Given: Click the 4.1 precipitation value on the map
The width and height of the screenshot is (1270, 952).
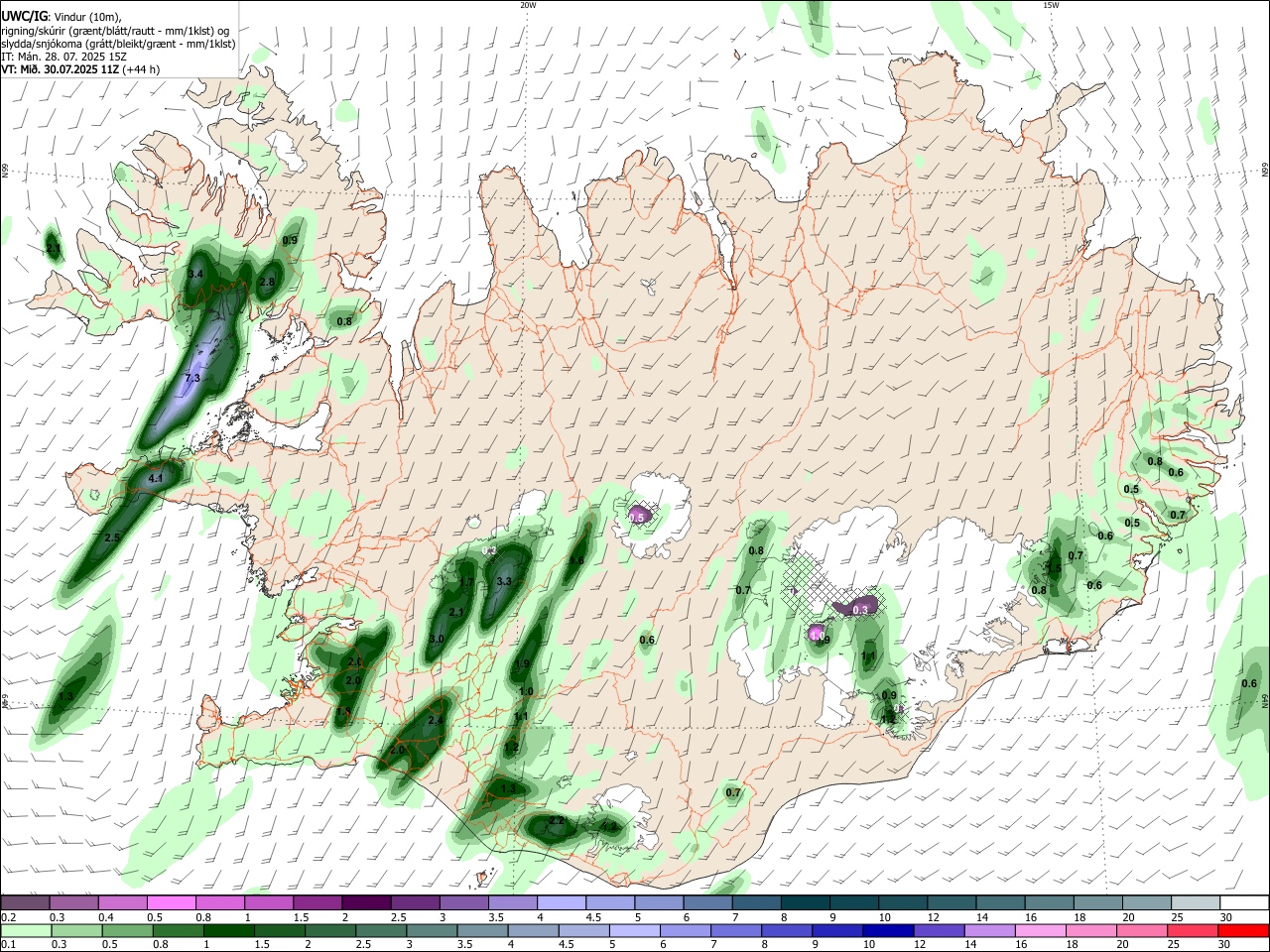Looking at the screenshot, I should 155,479.
